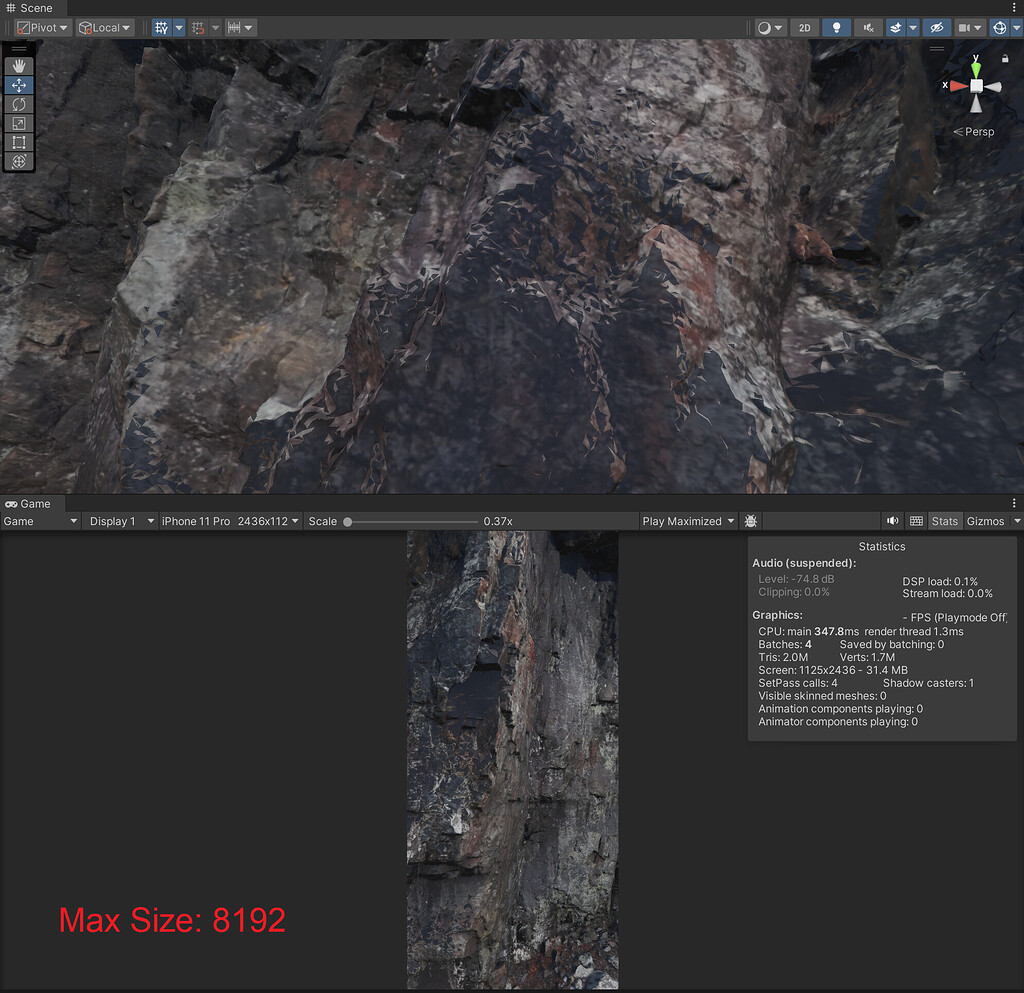Select the Hand pan tool
The width and height of the screenshot is (1024, 993).
tap(19, 65)
